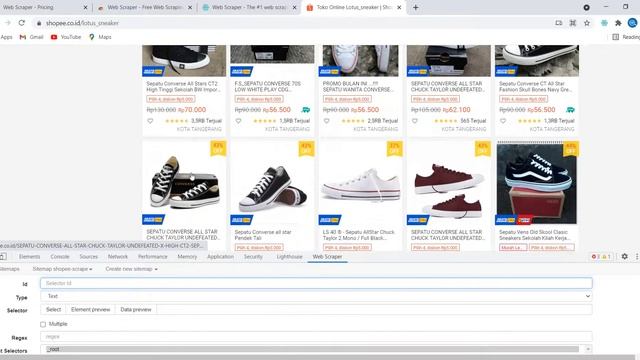This screenshot has height=360, width=640.
Task: Like the Converse CT All Star Skull product
Action: 503,121
